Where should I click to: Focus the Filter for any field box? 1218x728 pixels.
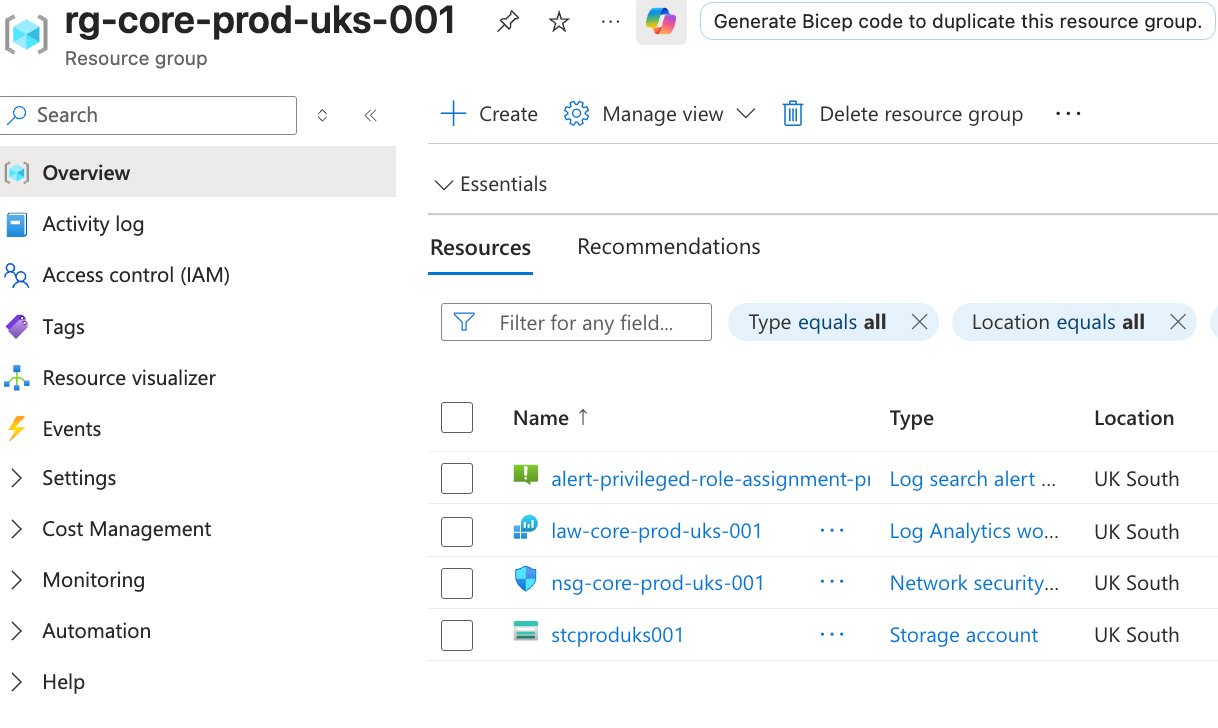coord(576,322)
